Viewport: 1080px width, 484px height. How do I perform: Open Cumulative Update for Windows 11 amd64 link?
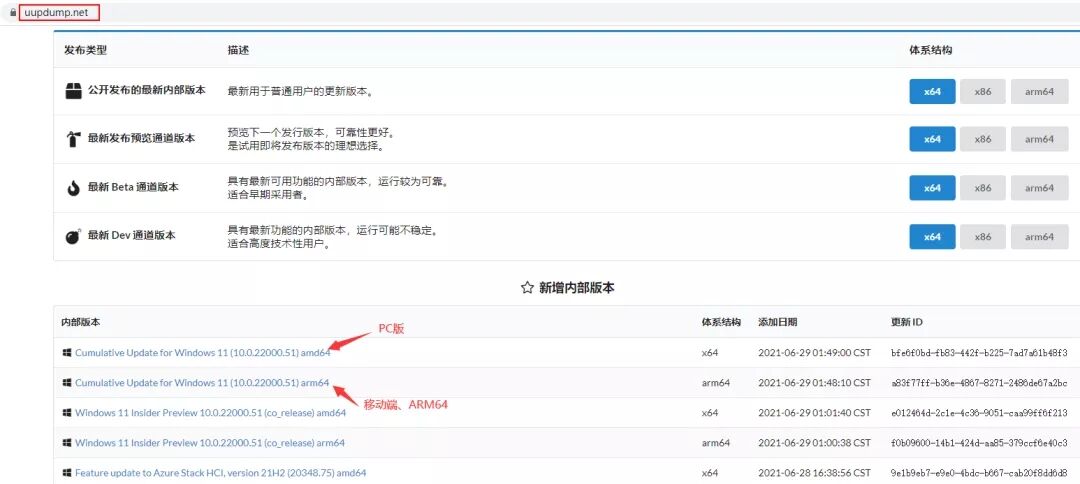coord(202,353)
